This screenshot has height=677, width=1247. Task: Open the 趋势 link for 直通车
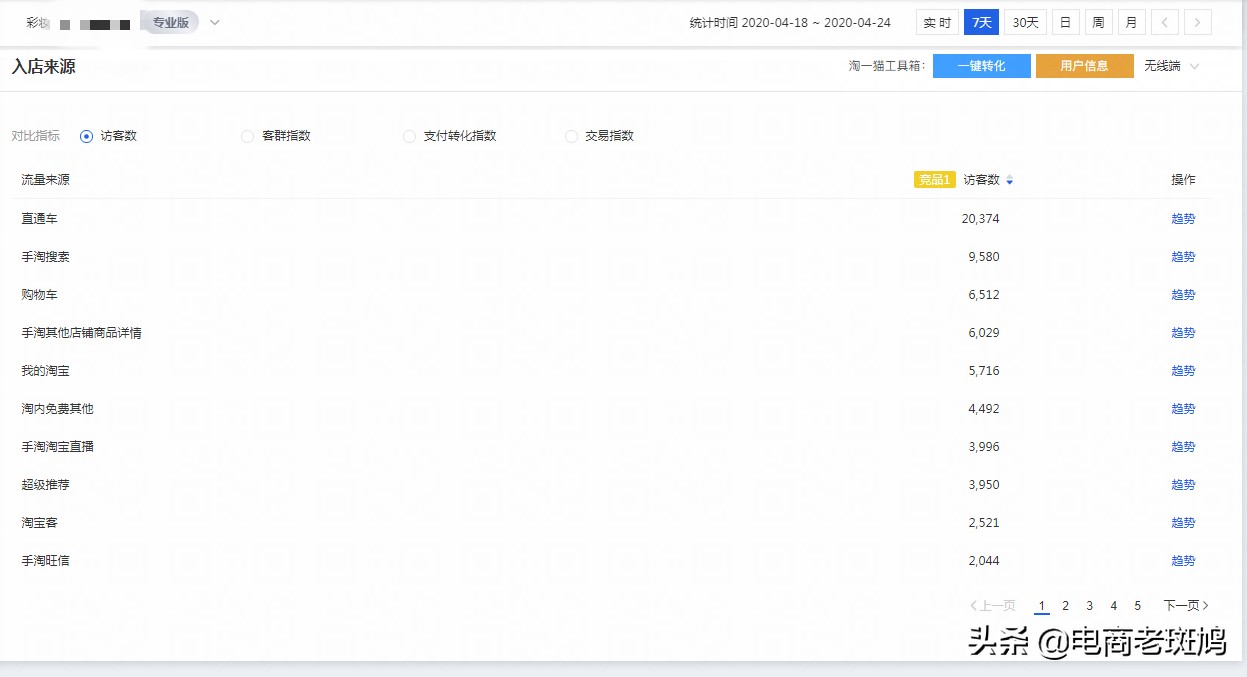(x=1182, y=218)
